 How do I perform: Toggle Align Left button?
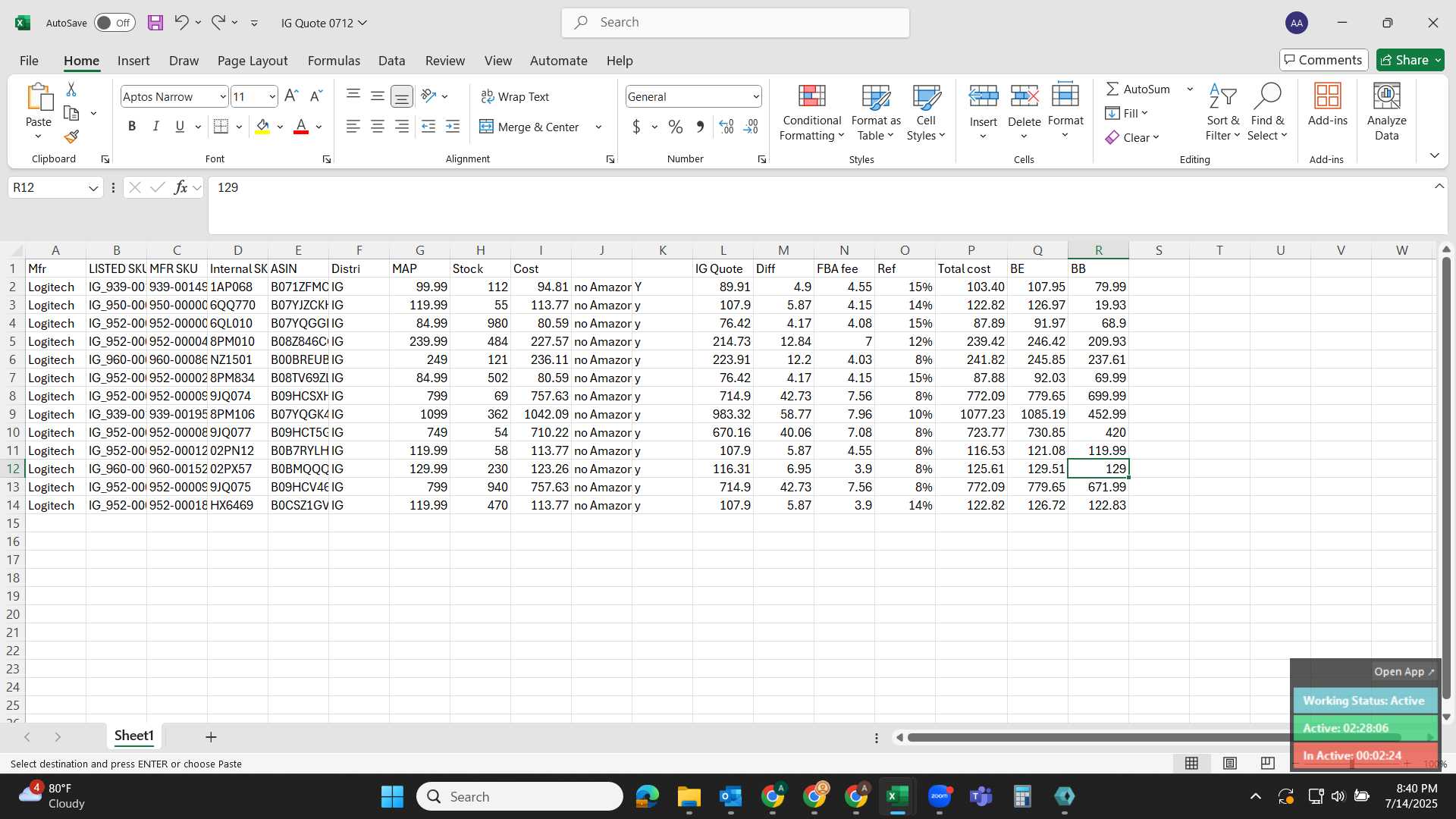(353, 127)
